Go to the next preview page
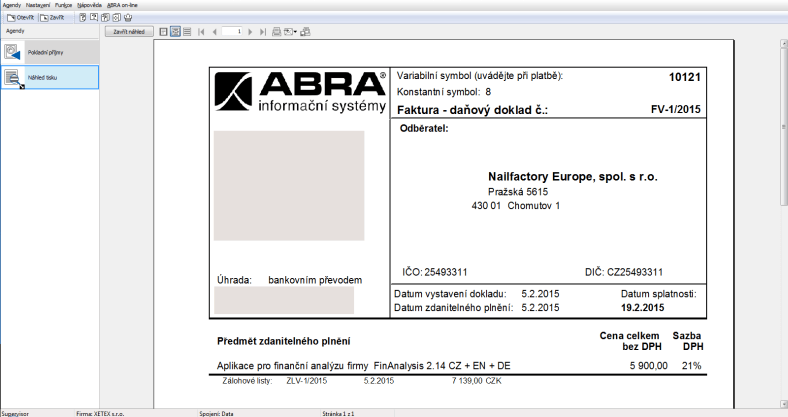The image size is (788, 417). tap(250, 32)
